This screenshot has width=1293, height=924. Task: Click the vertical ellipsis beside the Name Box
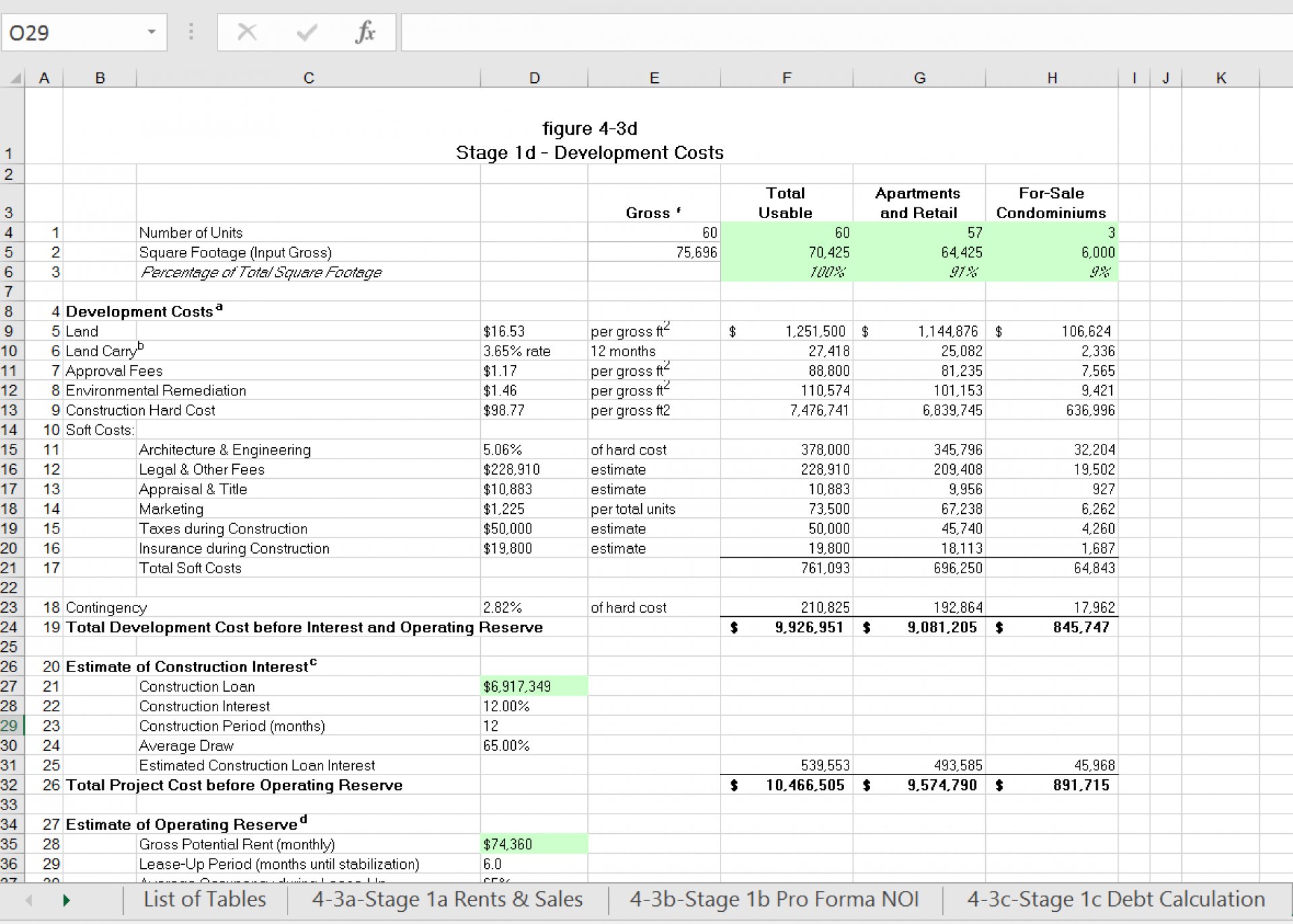[191, 32]
